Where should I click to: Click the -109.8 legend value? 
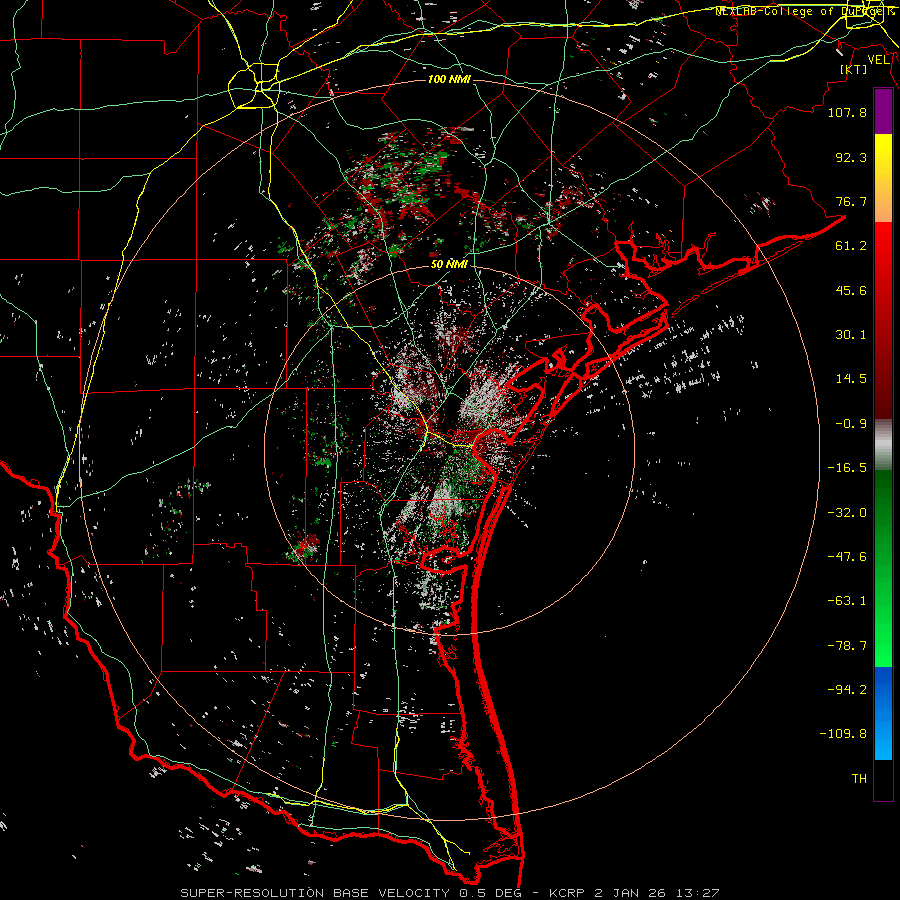pos(843,734)
